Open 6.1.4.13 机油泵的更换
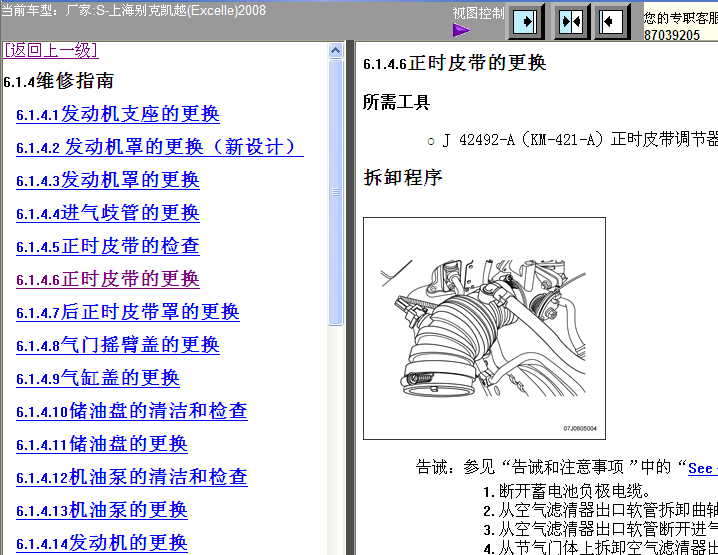The height and width of the screenshot is (555, 718). click(x=102, y=510)
